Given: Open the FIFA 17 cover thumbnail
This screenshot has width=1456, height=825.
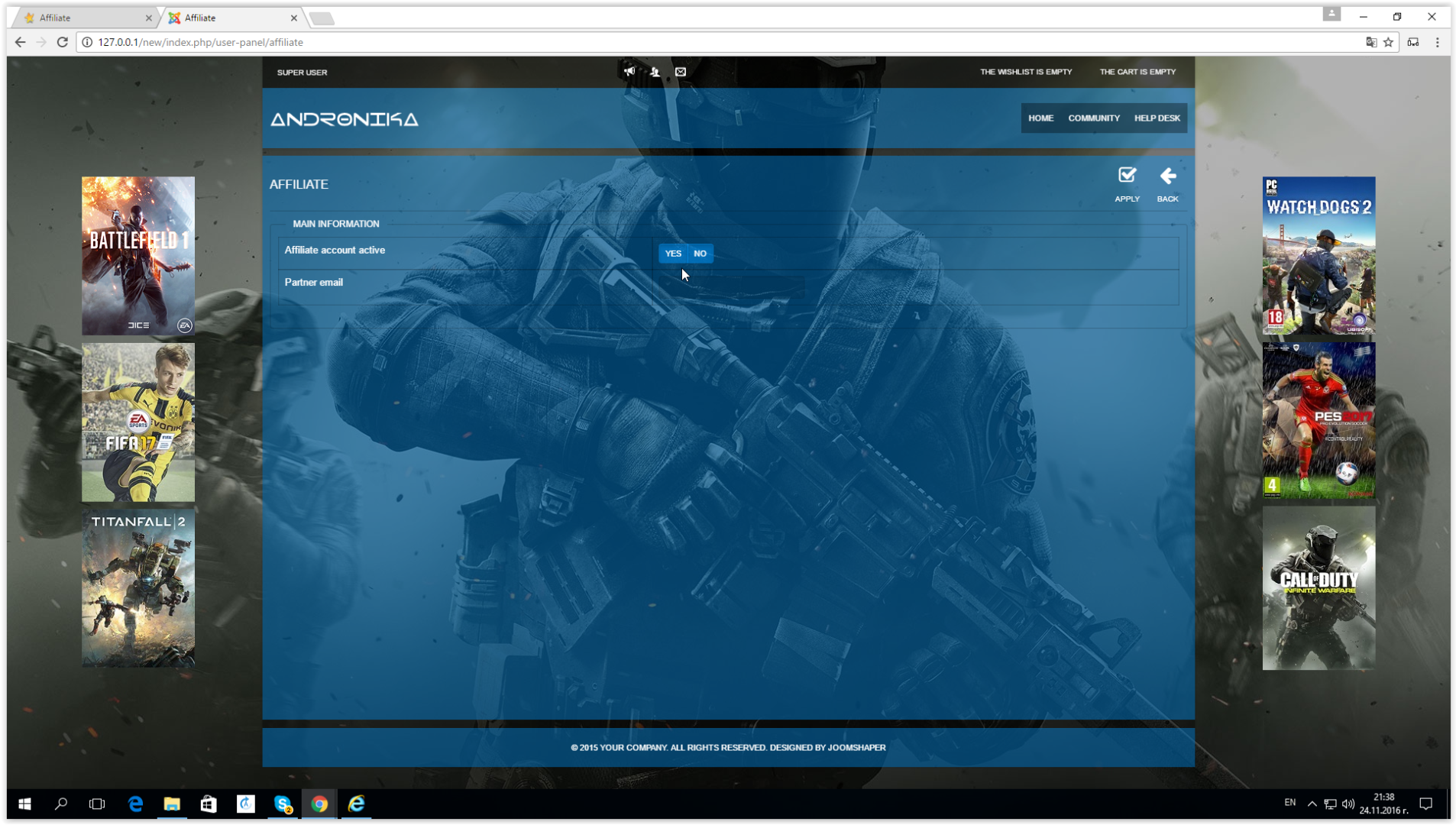Looking at the screenshot, I should pos(138,422).
